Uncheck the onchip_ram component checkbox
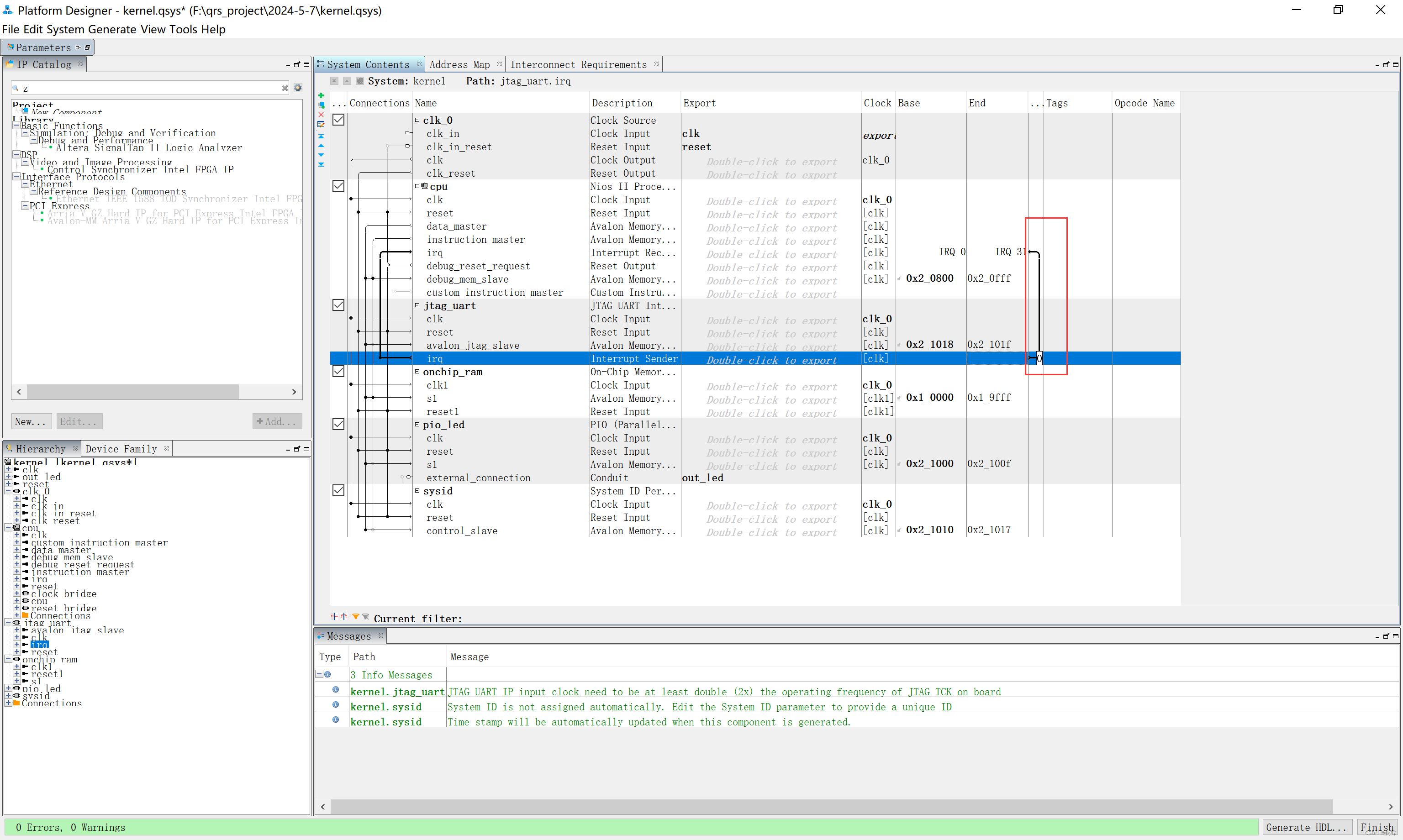This screenshot has height=840, width=1403. coord(338,371)
